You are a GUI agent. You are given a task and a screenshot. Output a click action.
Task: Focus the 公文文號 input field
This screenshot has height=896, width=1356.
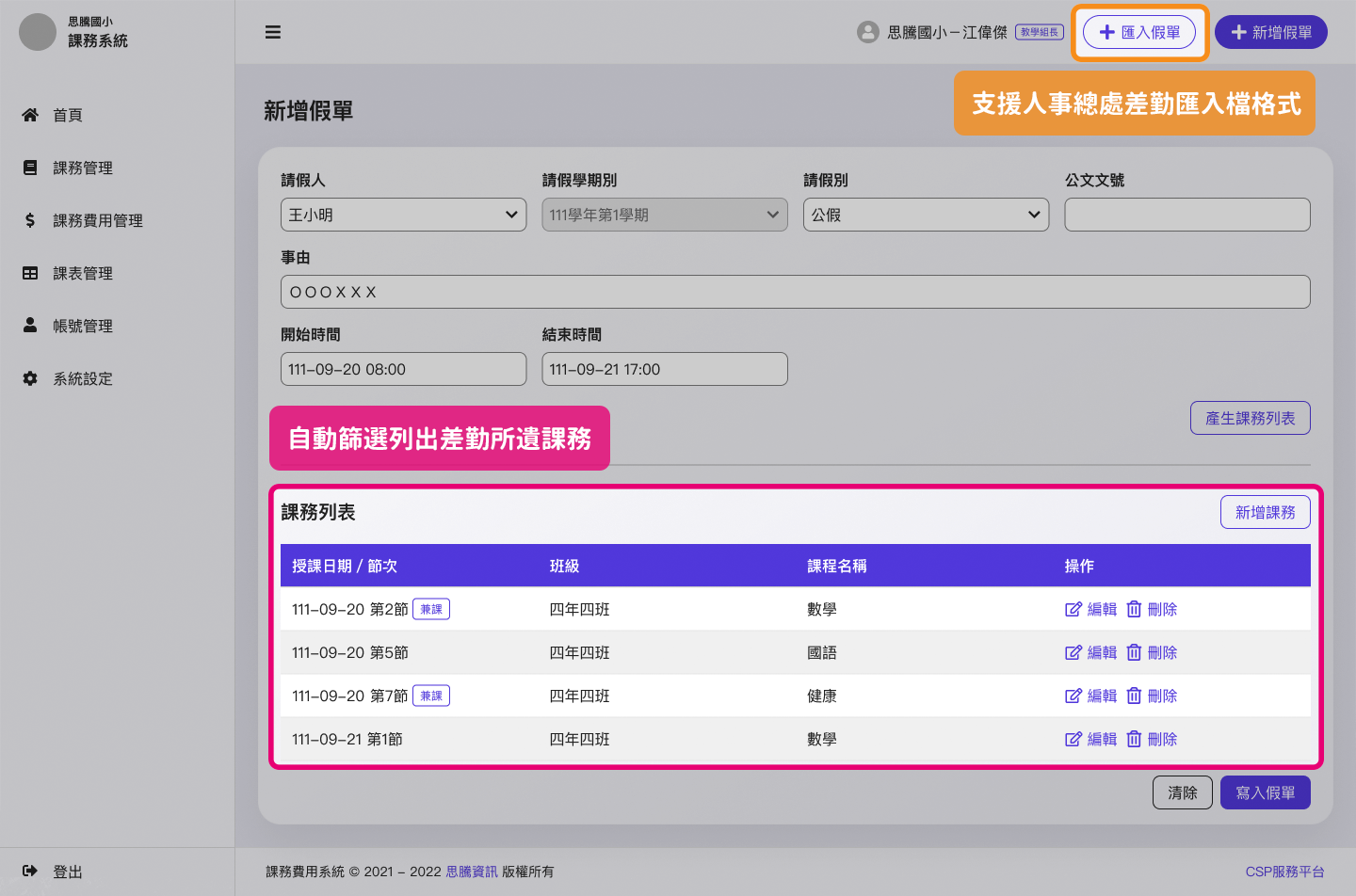coord(1186,215)
